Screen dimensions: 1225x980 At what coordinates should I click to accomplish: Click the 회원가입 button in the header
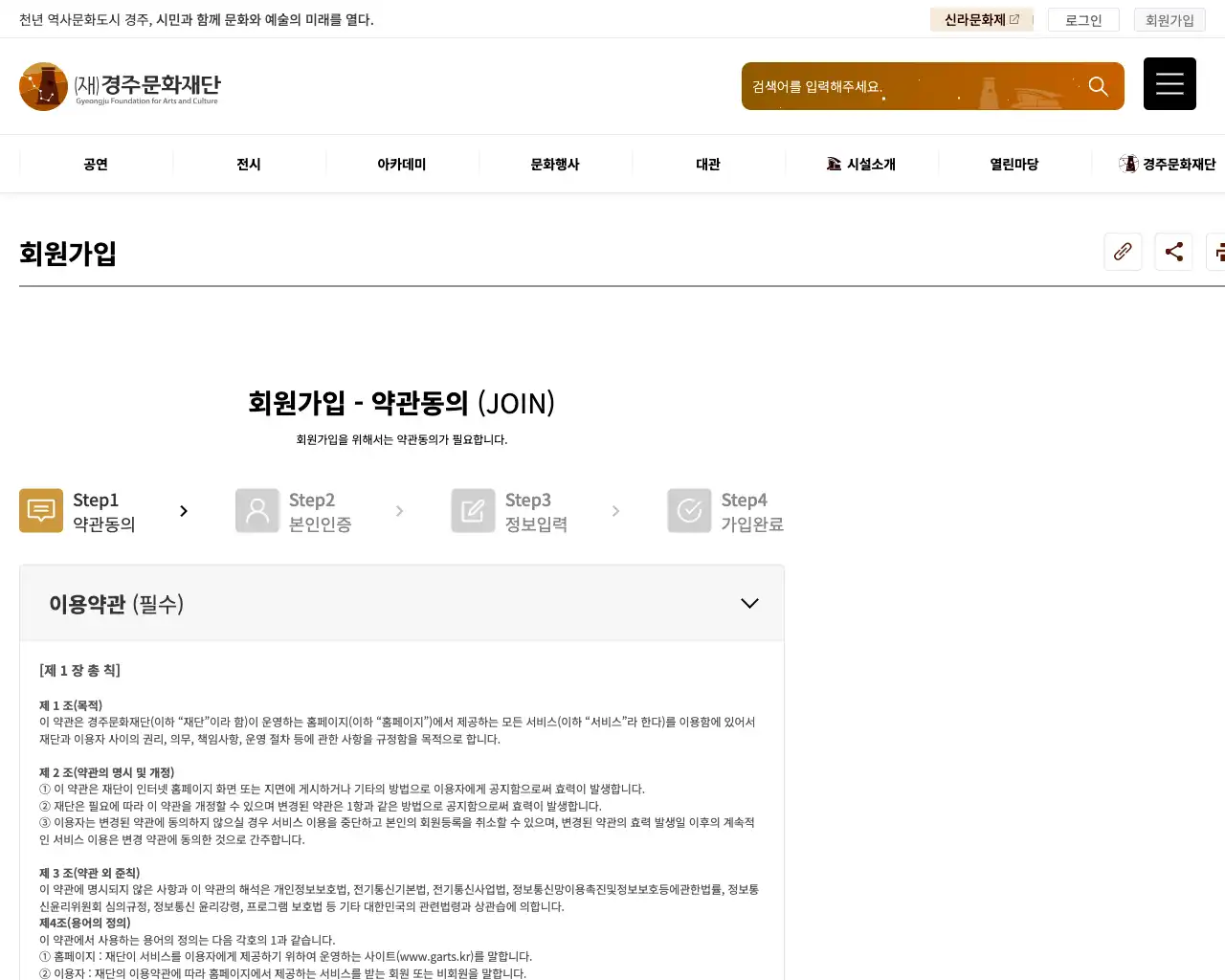(1169, 19)
